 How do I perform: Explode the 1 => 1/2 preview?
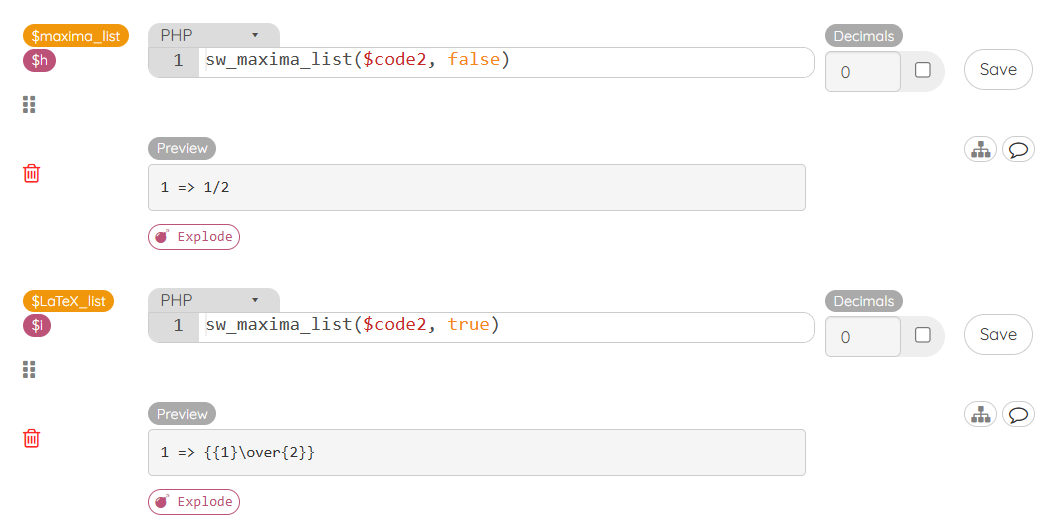click(194, 237)
